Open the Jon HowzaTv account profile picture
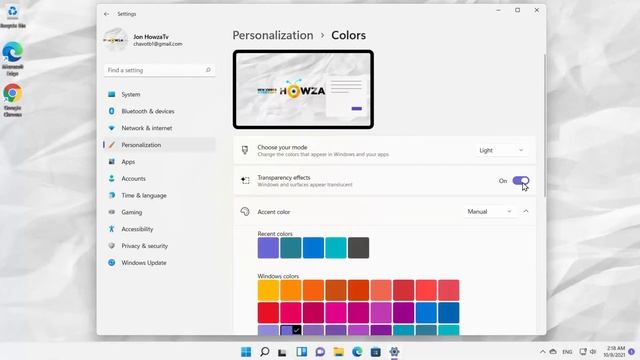The width and height of the screenshot is (640, 360). coord(115,40)
